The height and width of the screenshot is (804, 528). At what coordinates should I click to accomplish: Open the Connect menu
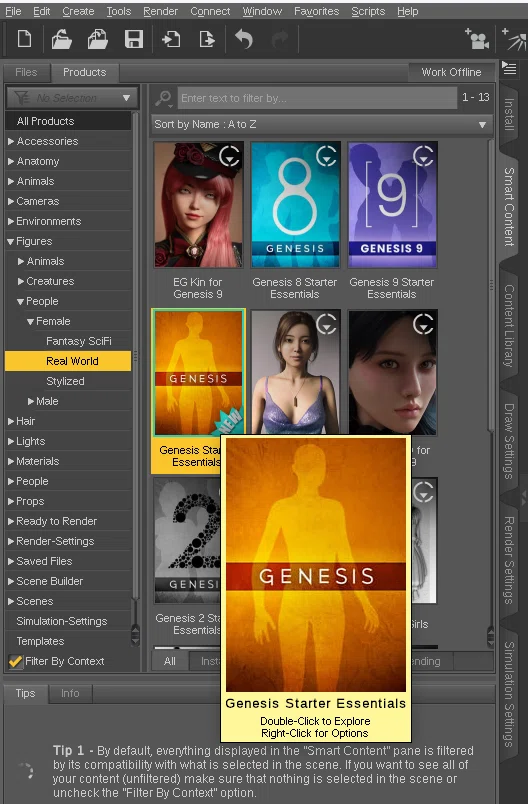(x=210, y=11)
